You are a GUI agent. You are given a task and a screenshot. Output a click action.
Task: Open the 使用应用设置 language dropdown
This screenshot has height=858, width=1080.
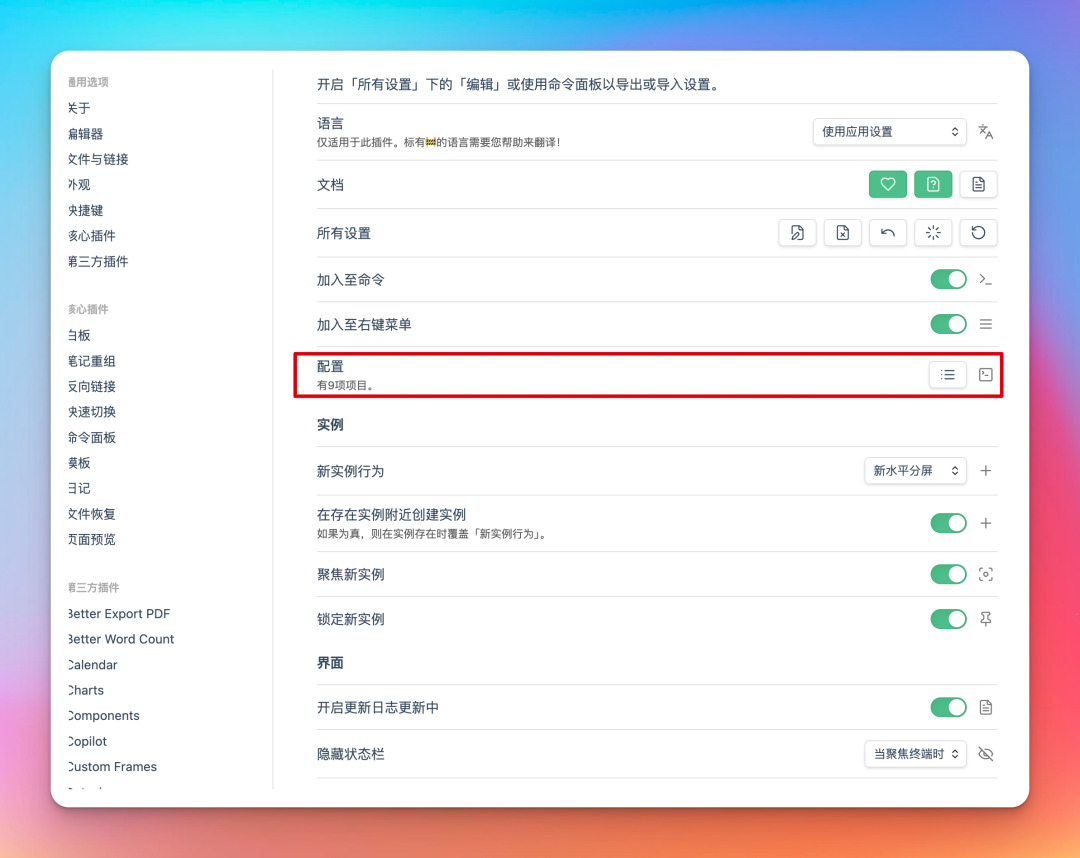click(x=889, y=132)
